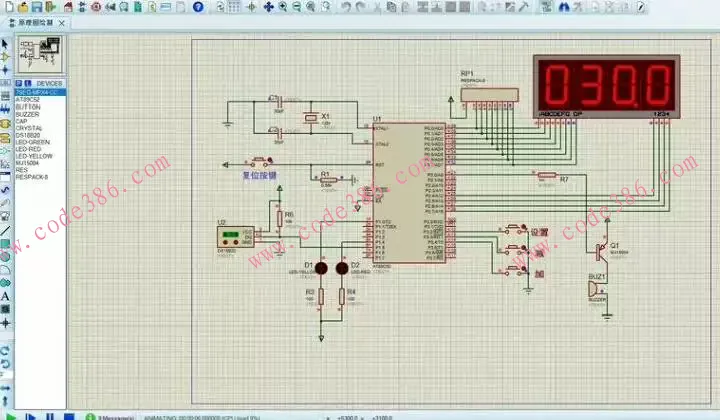
Task: Pause the running simulation
Action: point(49,415)
